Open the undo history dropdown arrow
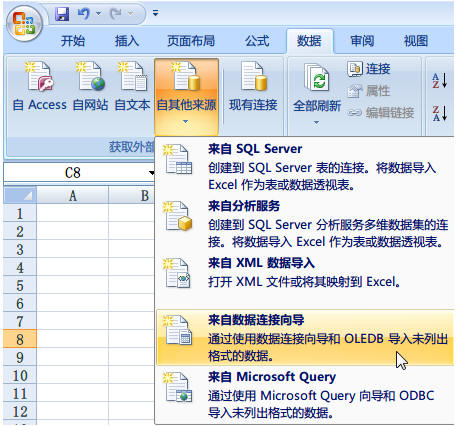 [x=98, y=14]
